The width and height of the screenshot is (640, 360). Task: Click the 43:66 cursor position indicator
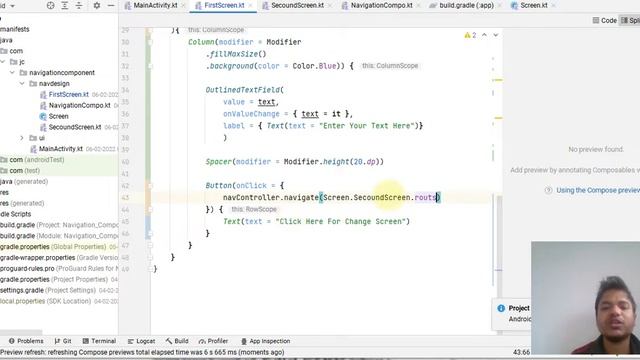click(x=522, y=352)
